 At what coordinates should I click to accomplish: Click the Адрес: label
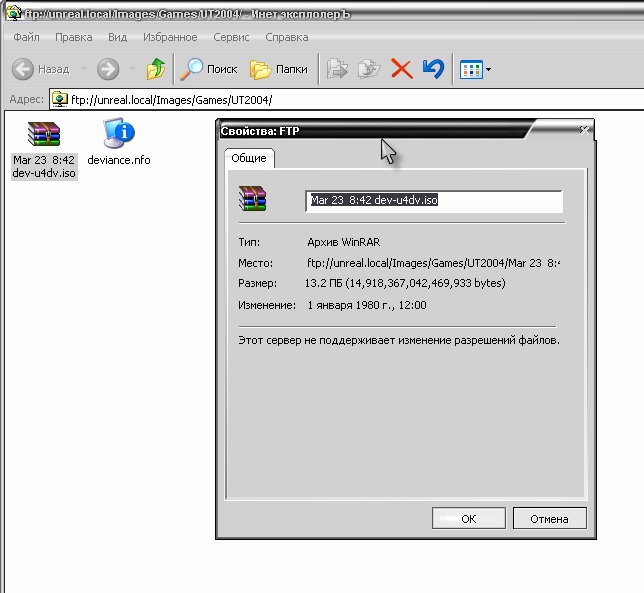pyautogui.click(x=26, y=99)
